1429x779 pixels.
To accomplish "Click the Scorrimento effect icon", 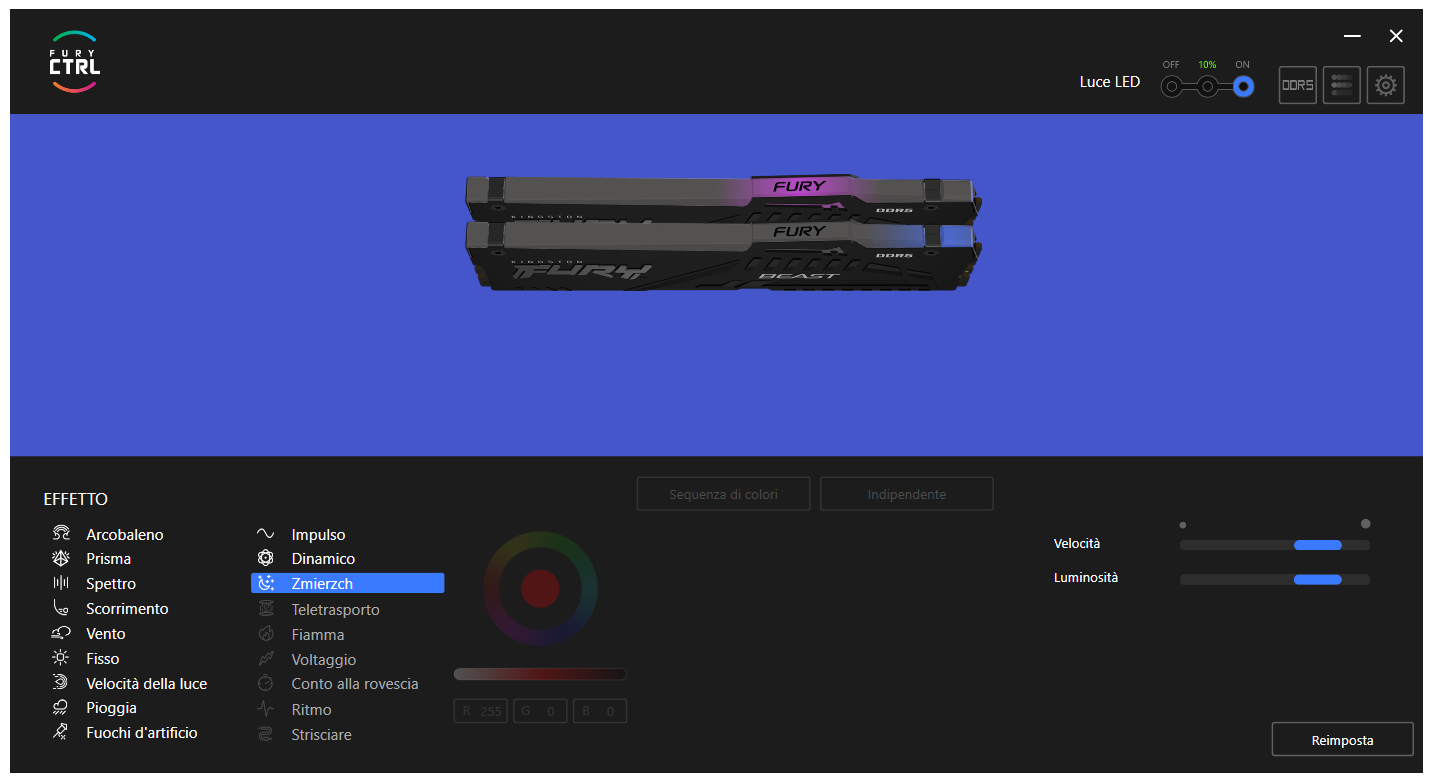I will coord(61,608).
